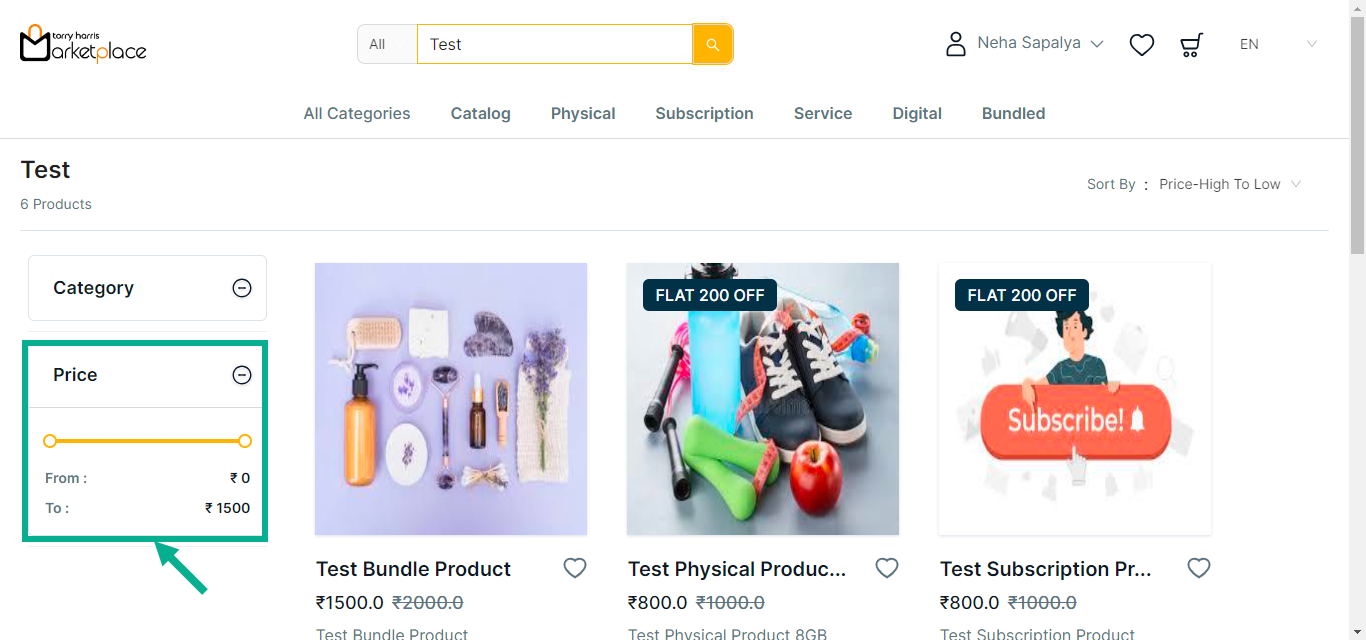Click the Torry Harris Marketplace logo
1366x640 pixels.
click(x=83, y=44)
